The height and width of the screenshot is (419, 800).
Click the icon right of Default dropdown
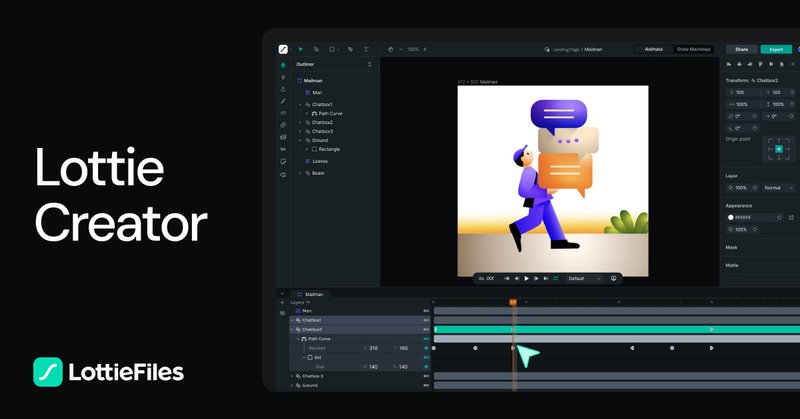click(x=613, y=279)
